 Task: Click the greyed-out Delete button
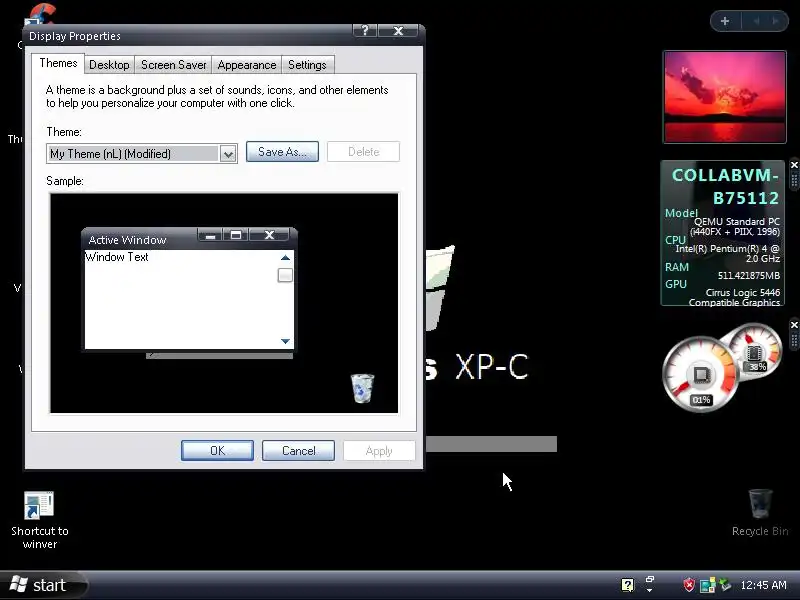click(x=363, y=152)
